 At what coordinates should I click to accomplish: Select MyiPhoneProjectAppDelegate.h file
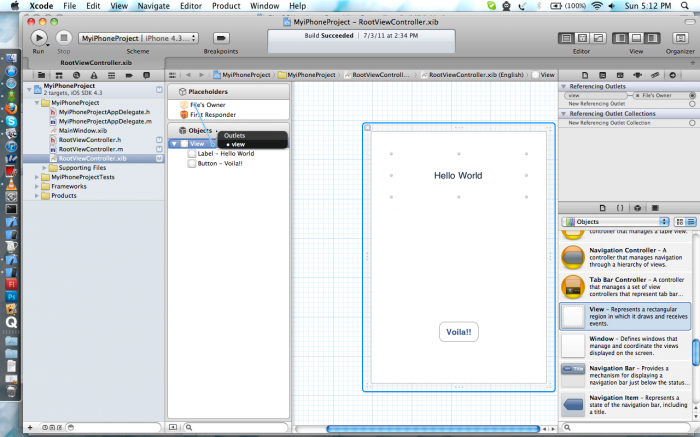pos(104,112)
